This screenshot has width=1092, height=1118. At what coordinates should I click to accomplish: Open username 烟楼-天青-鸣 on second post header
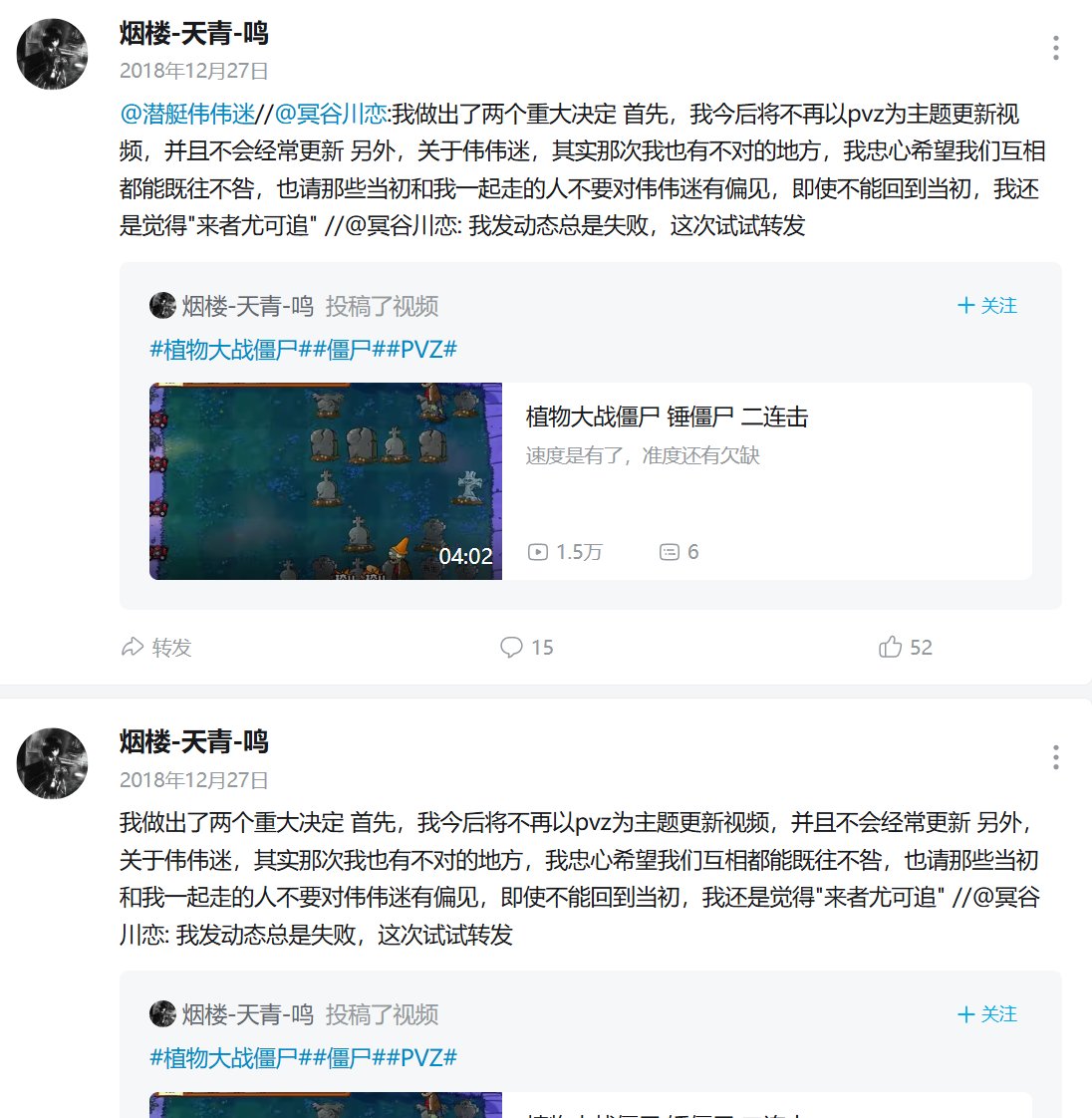[194, 741]
